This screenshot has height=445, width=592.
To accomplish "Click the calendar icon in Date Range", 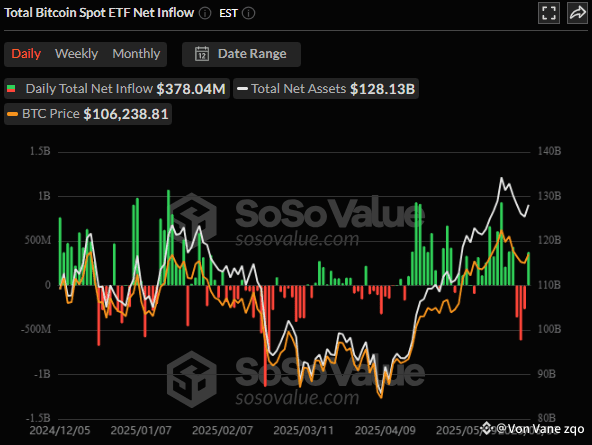I will click(202, 54).
